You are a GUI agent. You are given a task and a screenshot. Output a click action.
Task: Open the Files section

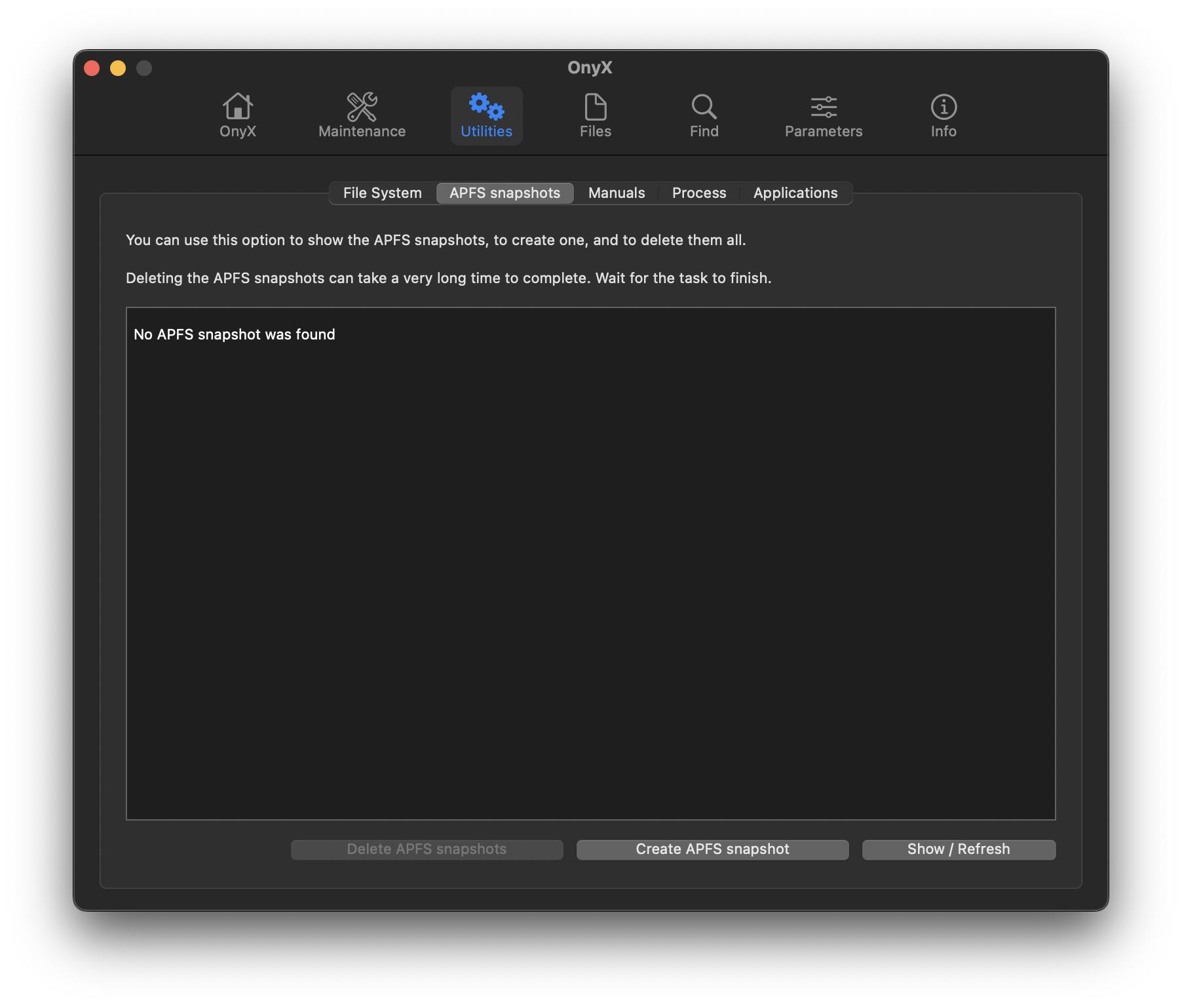[595, 116]
